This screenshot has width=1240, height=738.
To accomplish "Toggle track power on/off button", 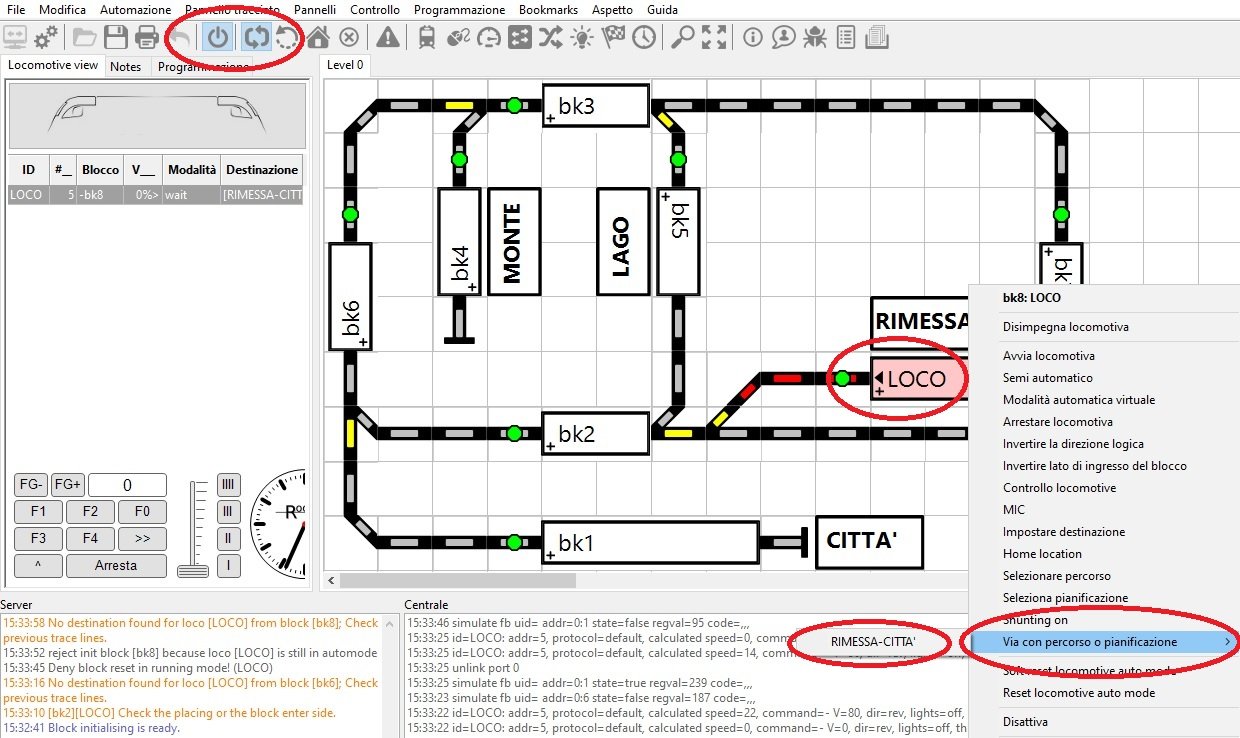I will point(218,38).
